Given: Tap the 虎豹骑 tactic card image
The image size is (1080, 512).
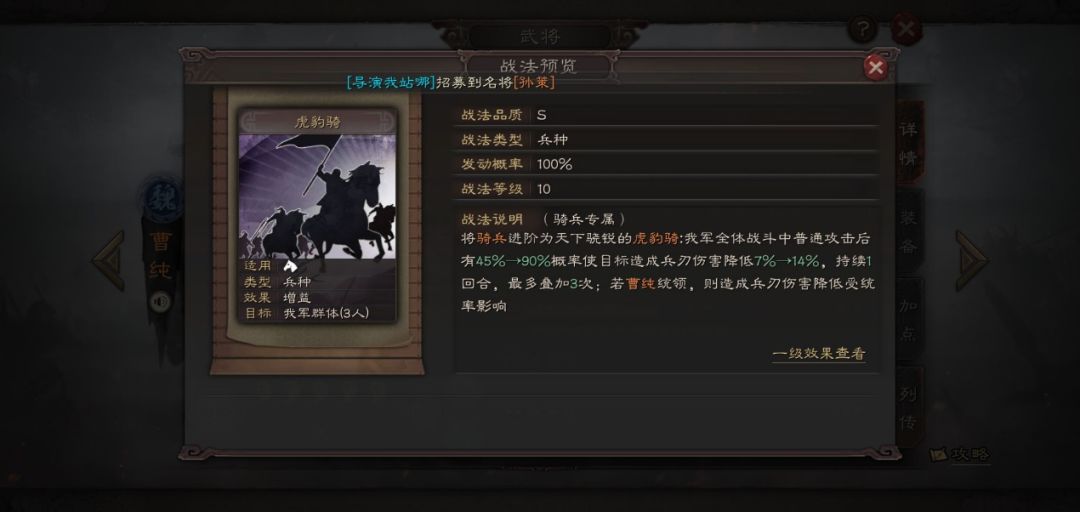Looking at the screenshot, I should [x=318, y=196].
